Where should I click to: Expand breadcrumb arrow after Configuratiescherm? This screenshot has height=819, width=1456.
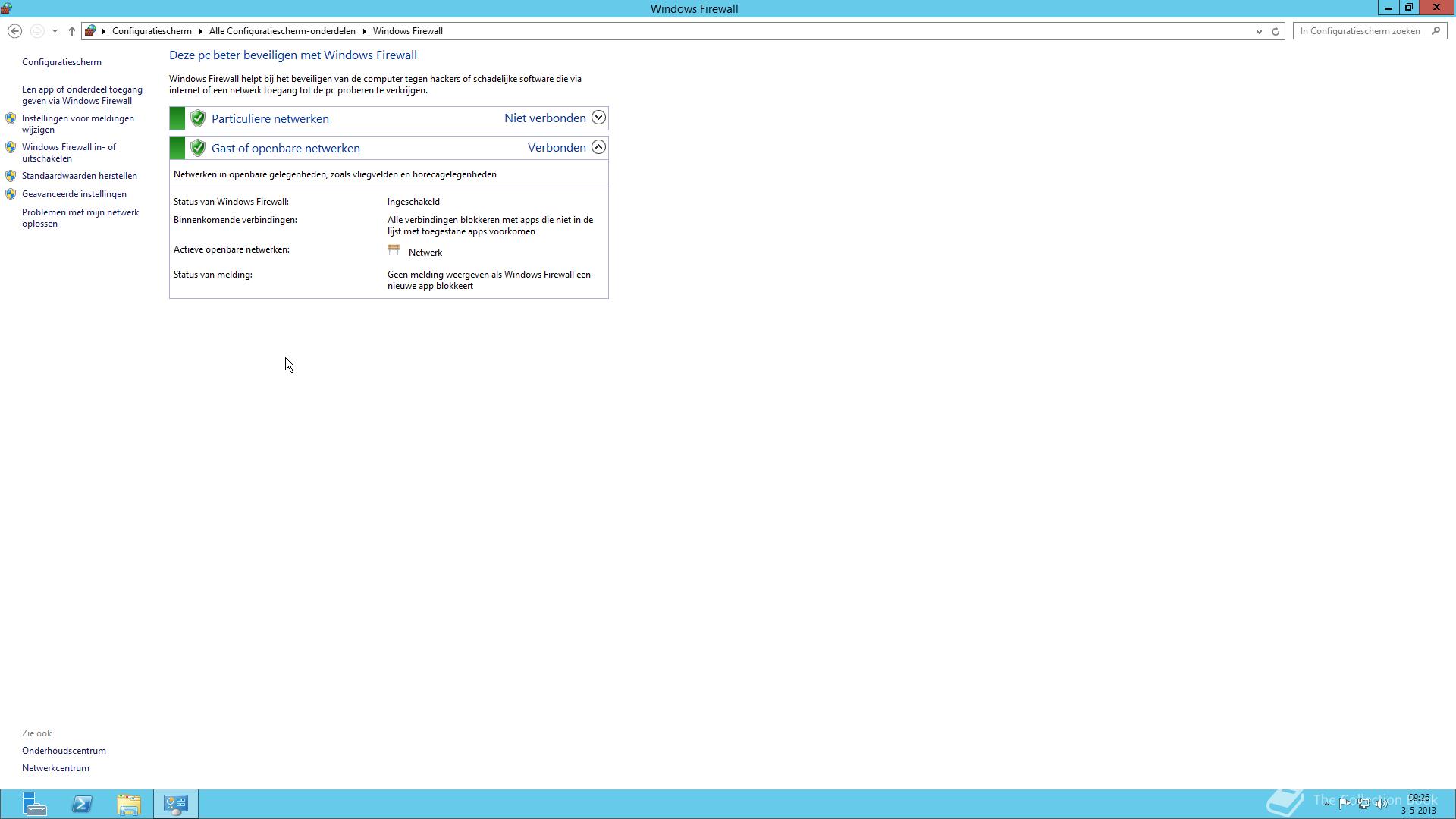[201, 31]
